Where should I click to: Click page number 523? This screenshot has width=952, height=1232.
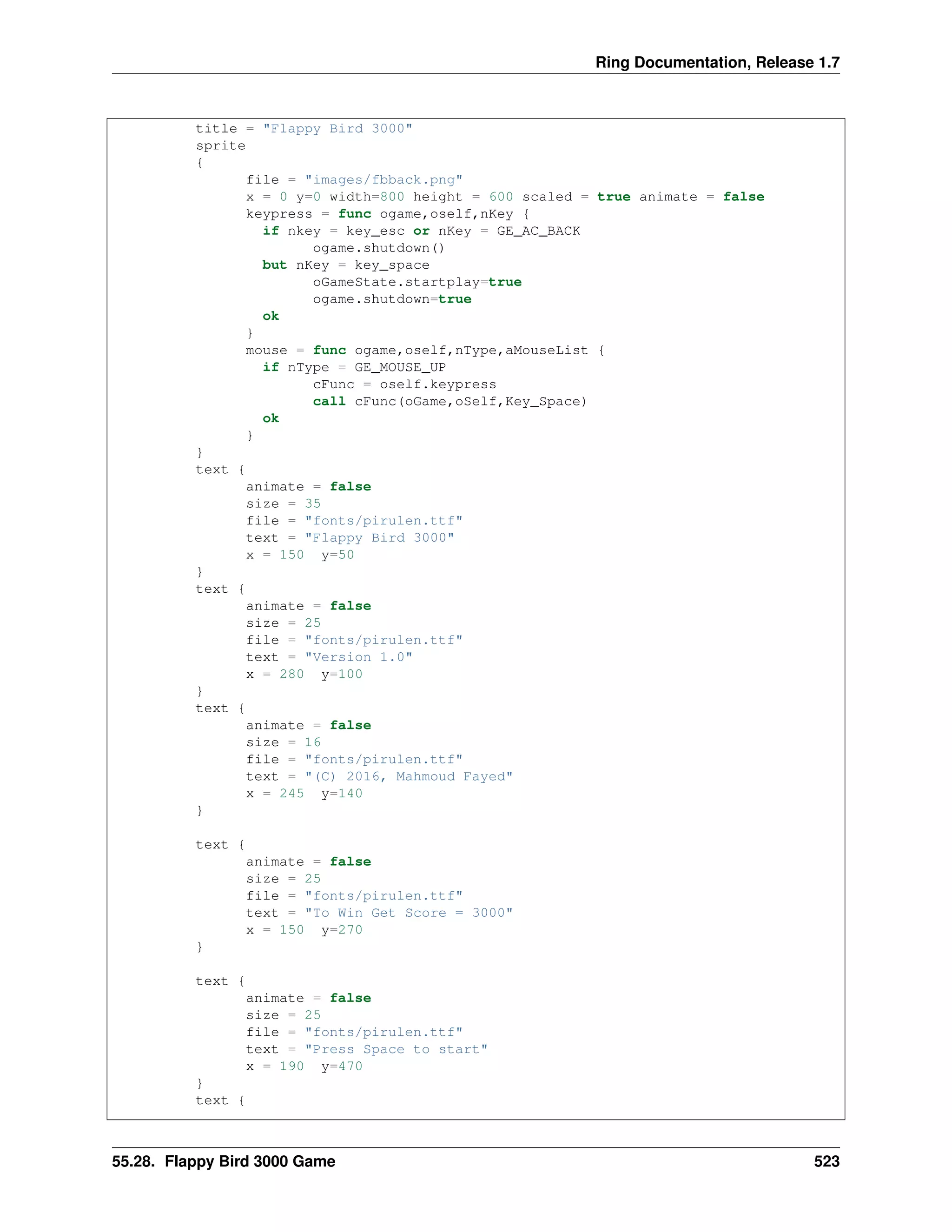pyautogui.click(x=826, y=1161)
